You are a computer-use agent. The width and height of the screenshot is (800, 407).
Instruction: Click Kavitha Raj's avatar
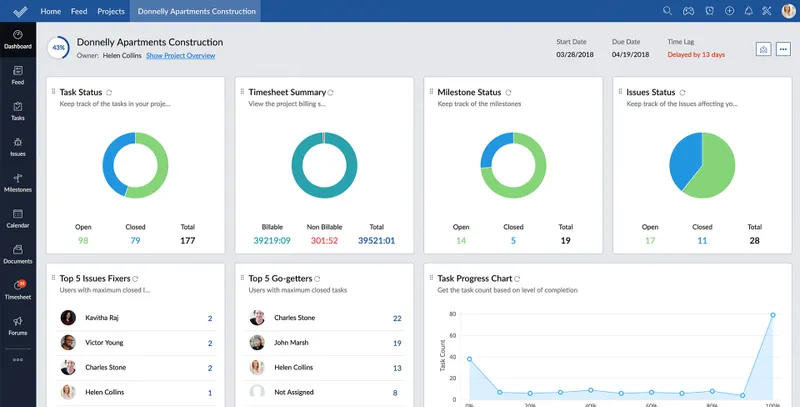point(68,318)
